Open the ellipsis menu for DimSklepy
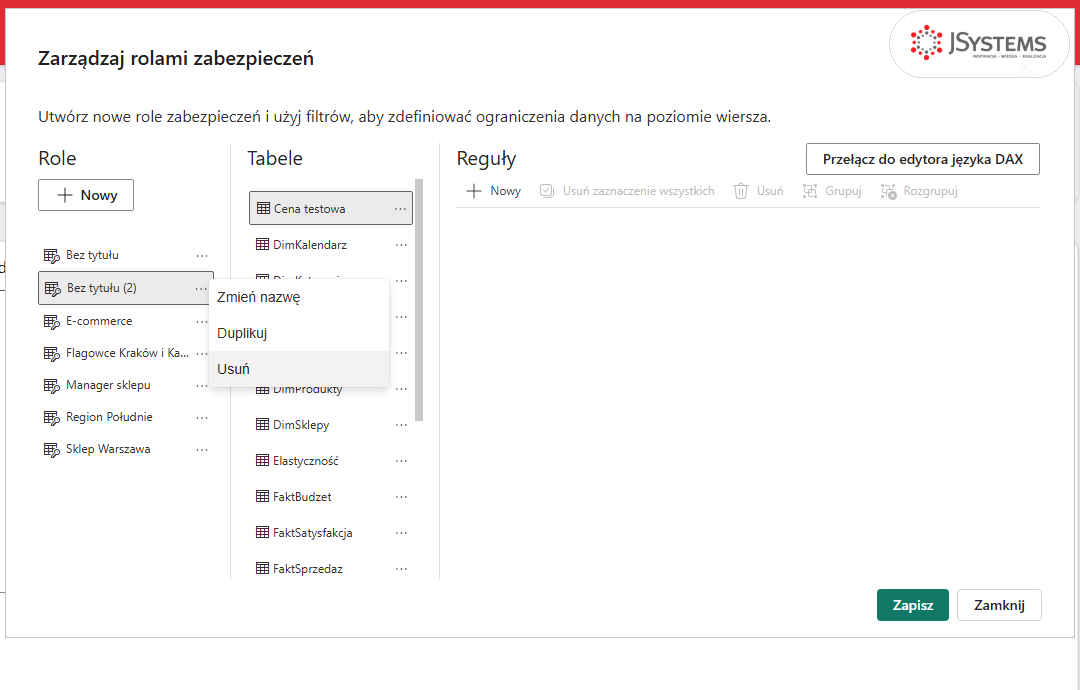 point(402,425)
